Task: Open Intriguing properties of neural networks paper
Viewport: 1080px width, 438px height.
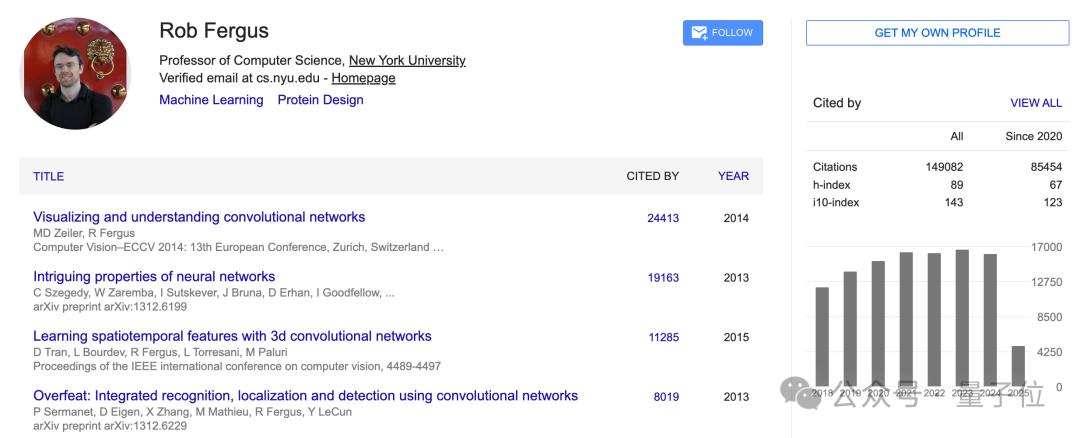Action: pos(154,277)
